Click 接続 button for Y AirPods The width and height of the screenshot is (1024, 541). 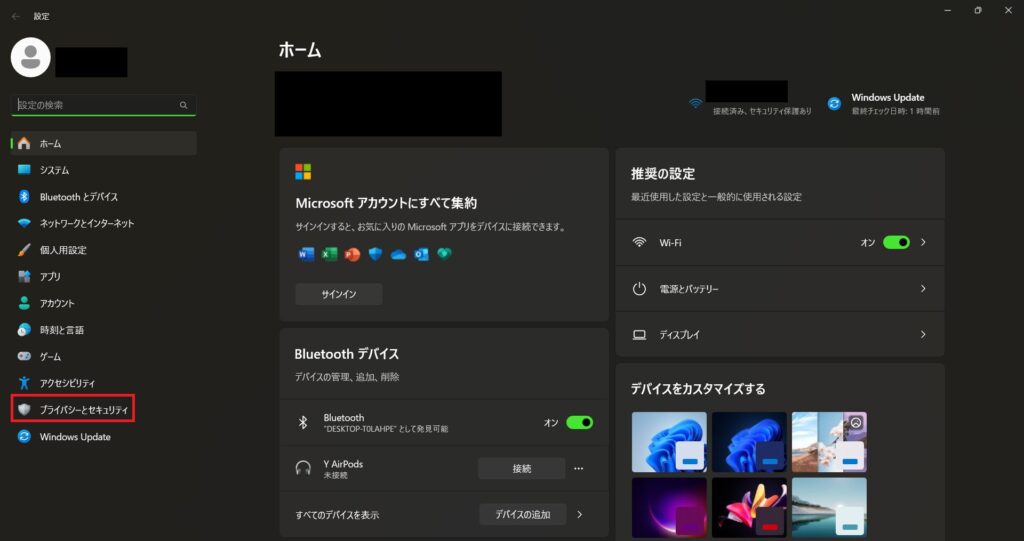click(522, 468)
